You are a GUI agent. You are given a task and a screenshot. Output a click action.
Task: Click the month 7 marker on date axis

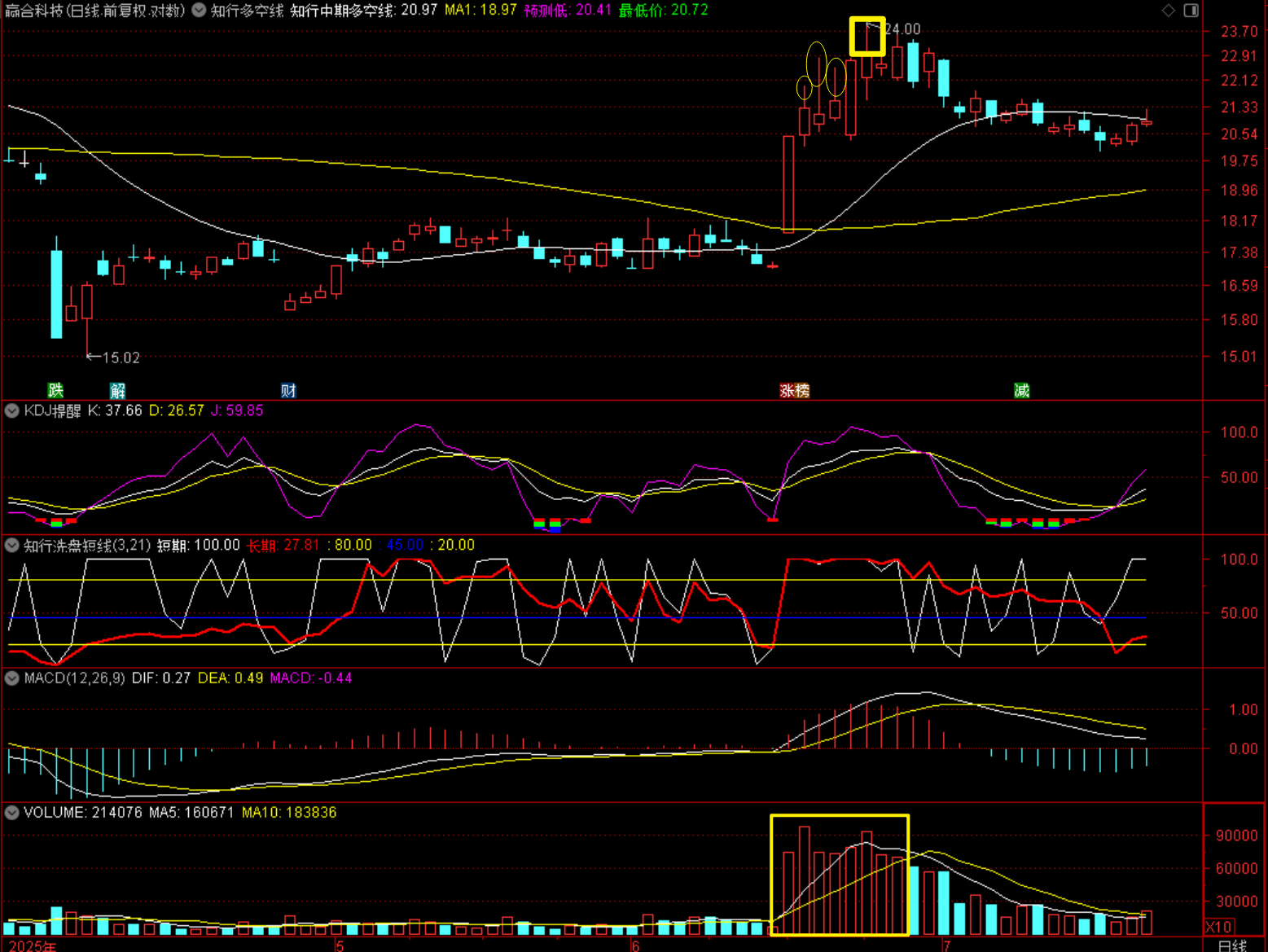click(x=946, y=945)
